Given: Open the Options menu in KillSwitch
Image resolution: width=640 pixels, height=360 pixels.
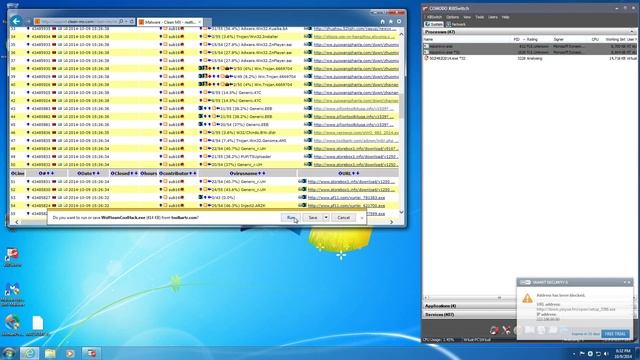Looking at the screenshot, I should click(452, 17).
